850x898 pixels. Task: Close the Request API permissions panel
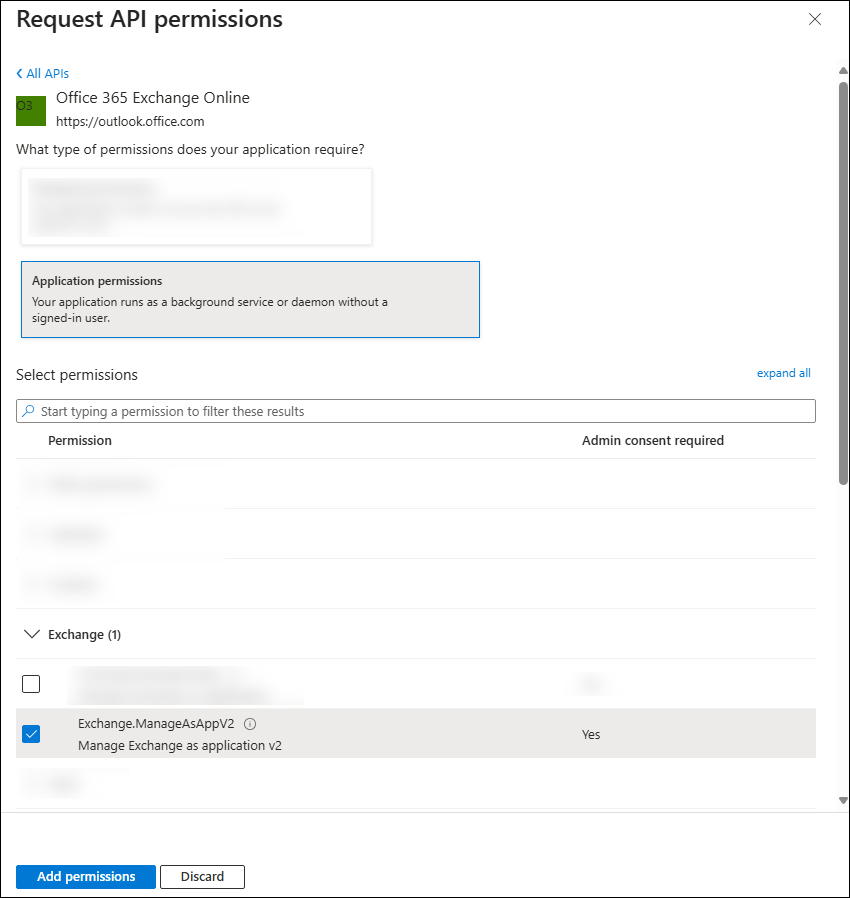coord(814,19)
